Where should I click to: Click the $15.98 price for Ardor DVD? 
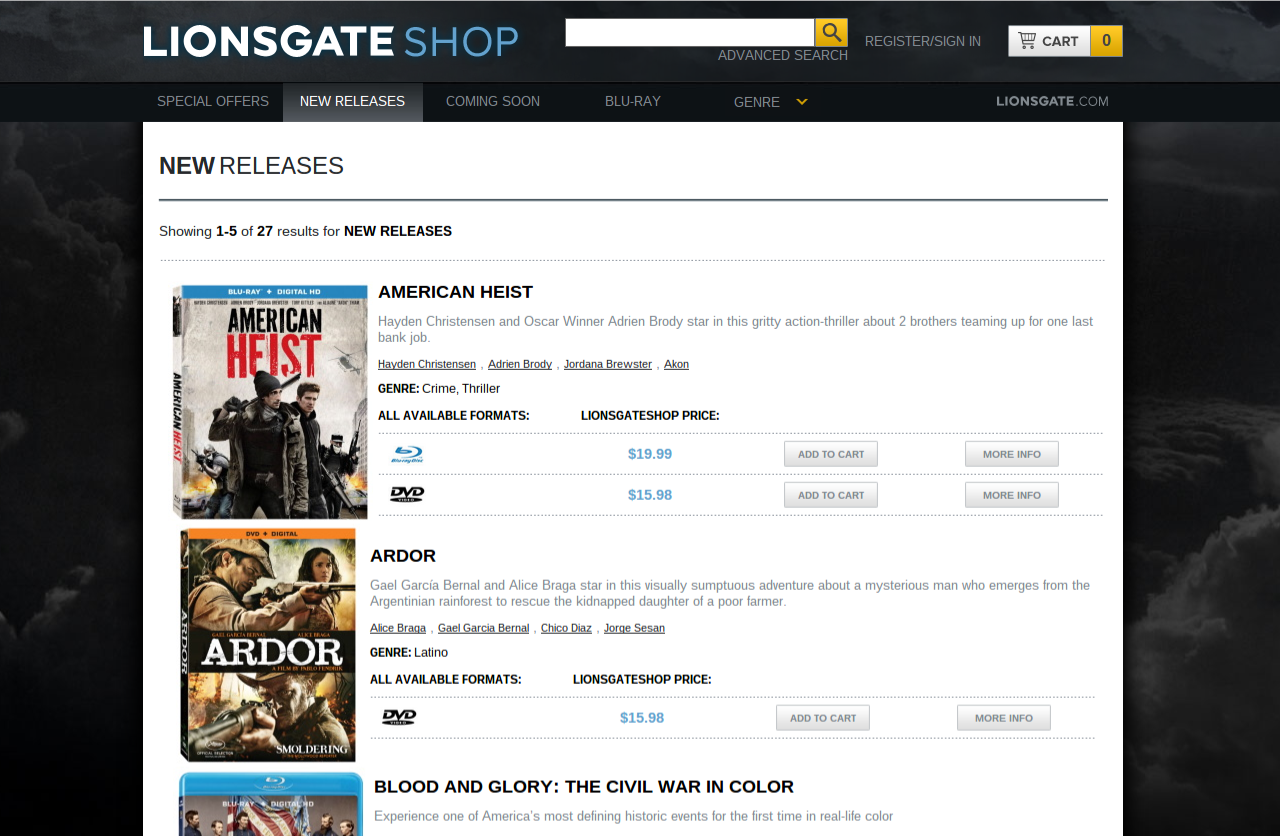pyautogui.click(x=642, y=718)
